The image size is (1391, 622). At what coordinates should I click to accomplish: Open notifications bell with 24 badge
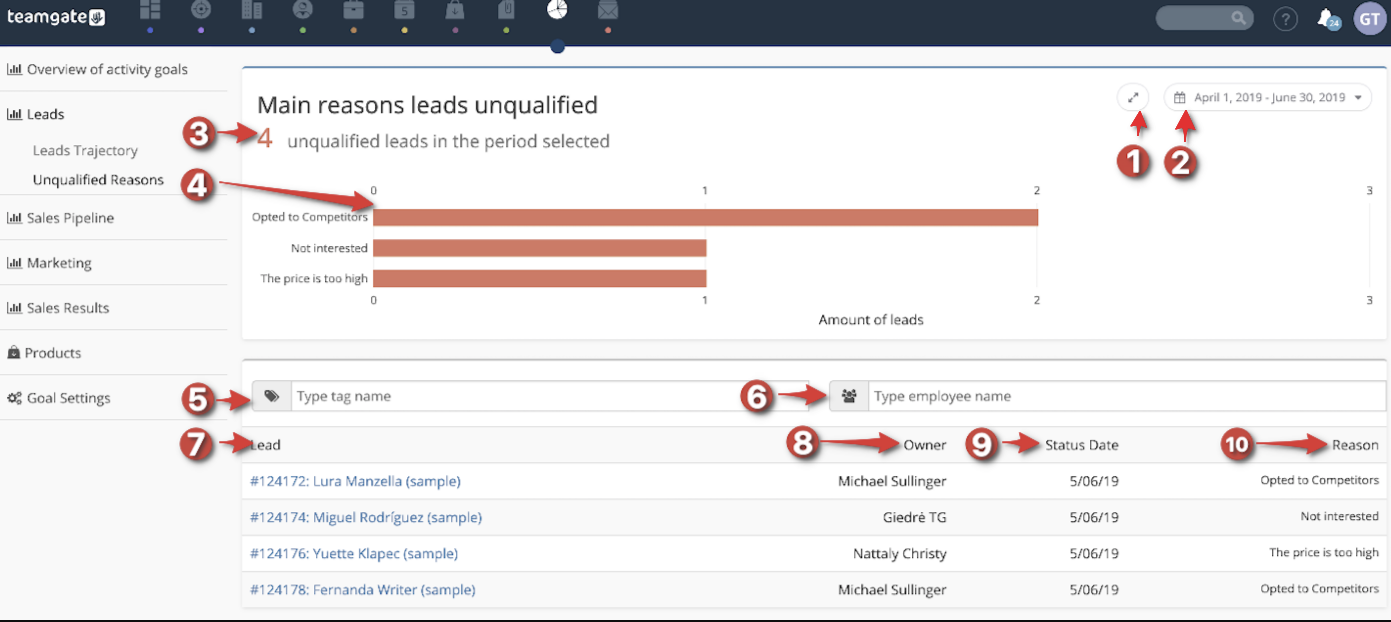tap(1327, 18)
